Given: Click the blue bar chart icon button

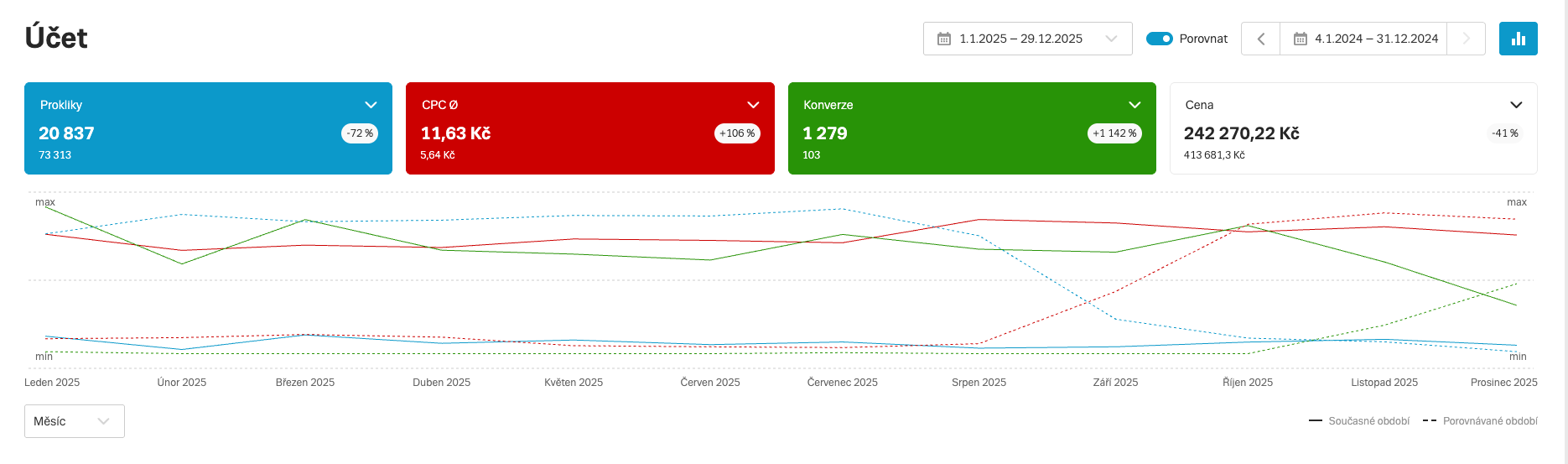Looking at the screenshot, I should coord(1518,39).
